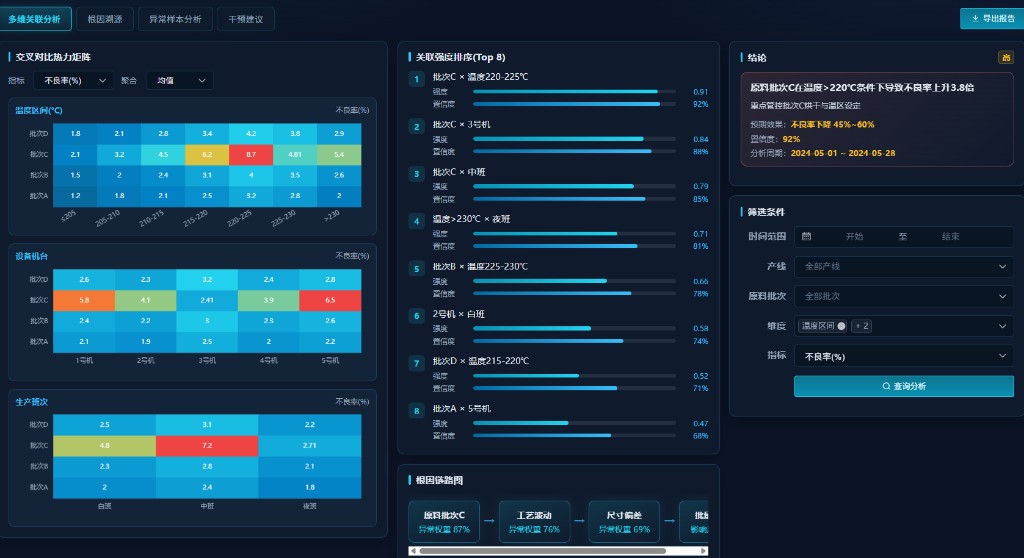Screen dimensions: 1024x558
Task: Select the 干预建议 tab
Action: coord(246,19)
